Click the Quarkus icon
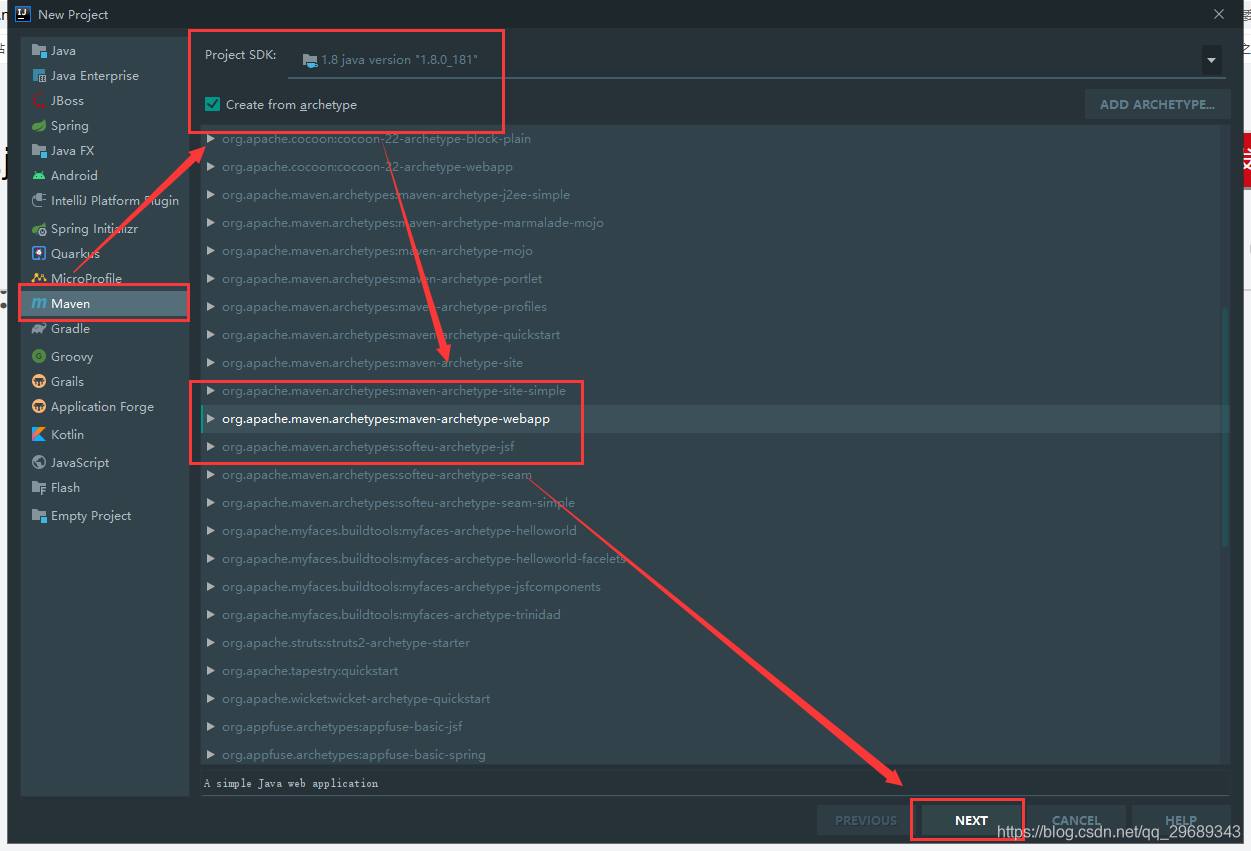The width and height of the screenshot is (1251, 851). click(39, 254)
